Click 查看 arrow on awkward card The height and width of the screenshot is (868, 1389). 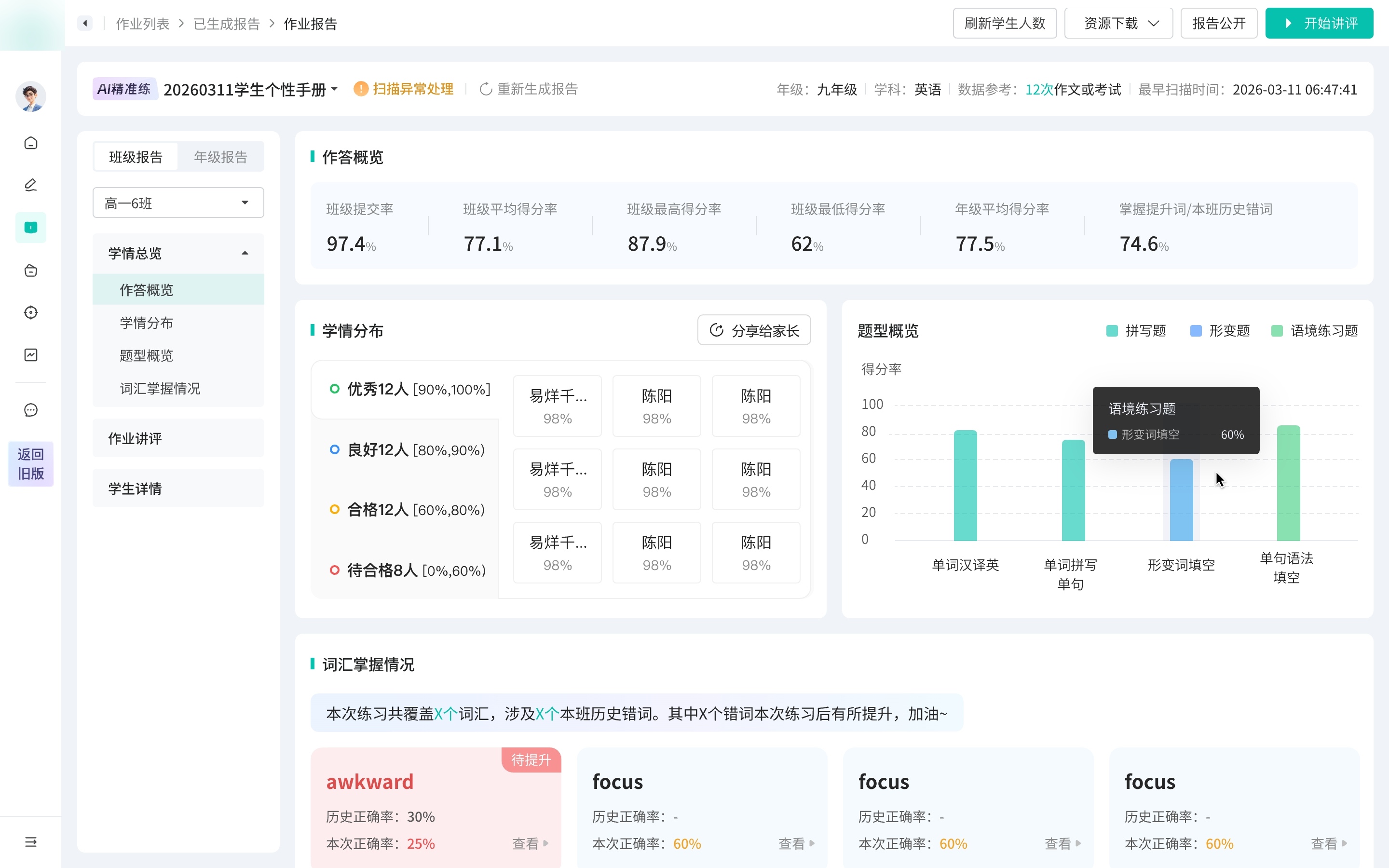(x=546, y=843)
